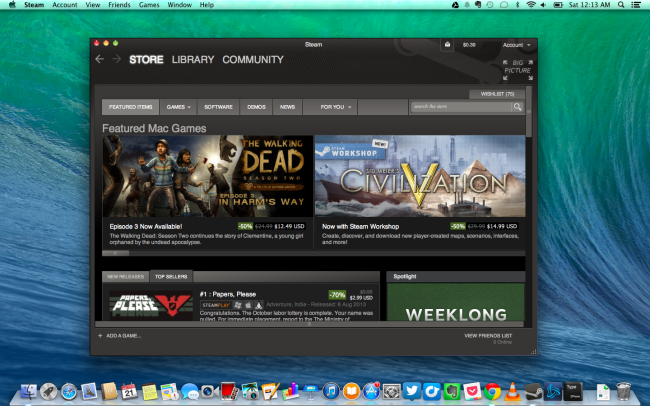This screenshot has width=650, height=406.
Task: Open Trash in the dock
Action: 624,390
